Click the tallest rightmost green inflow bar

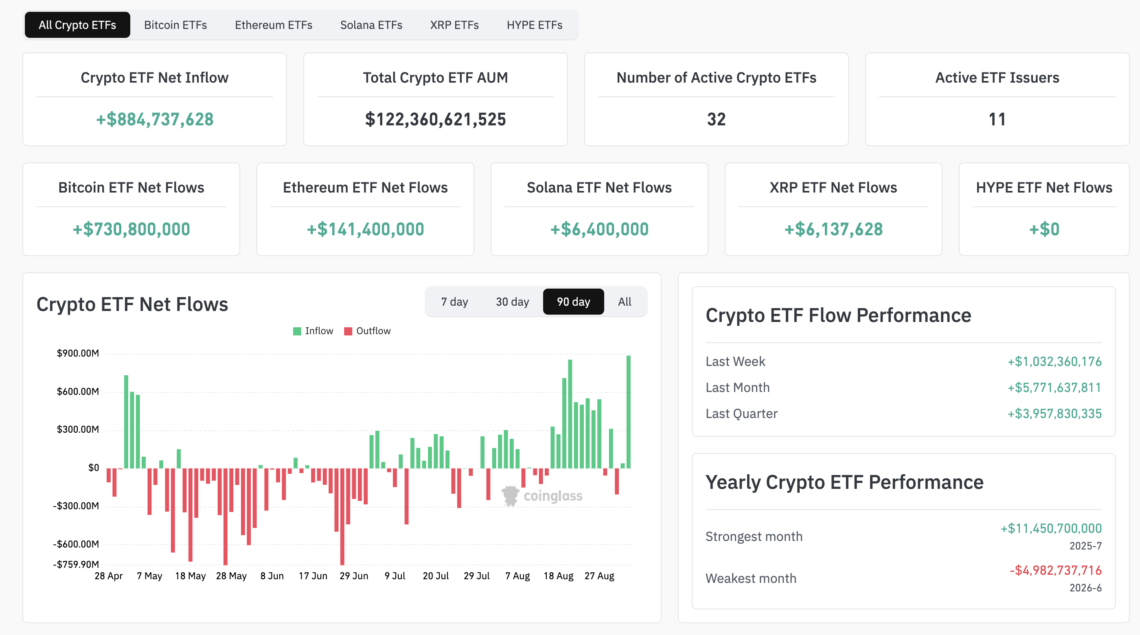click(629, 412)
